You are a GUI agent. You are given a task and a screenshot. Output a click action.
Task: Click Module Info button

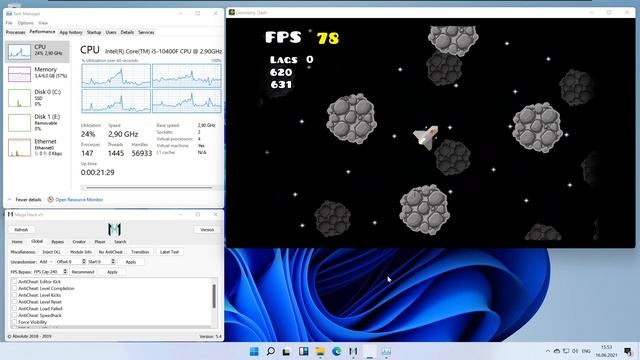click(80, 252)
